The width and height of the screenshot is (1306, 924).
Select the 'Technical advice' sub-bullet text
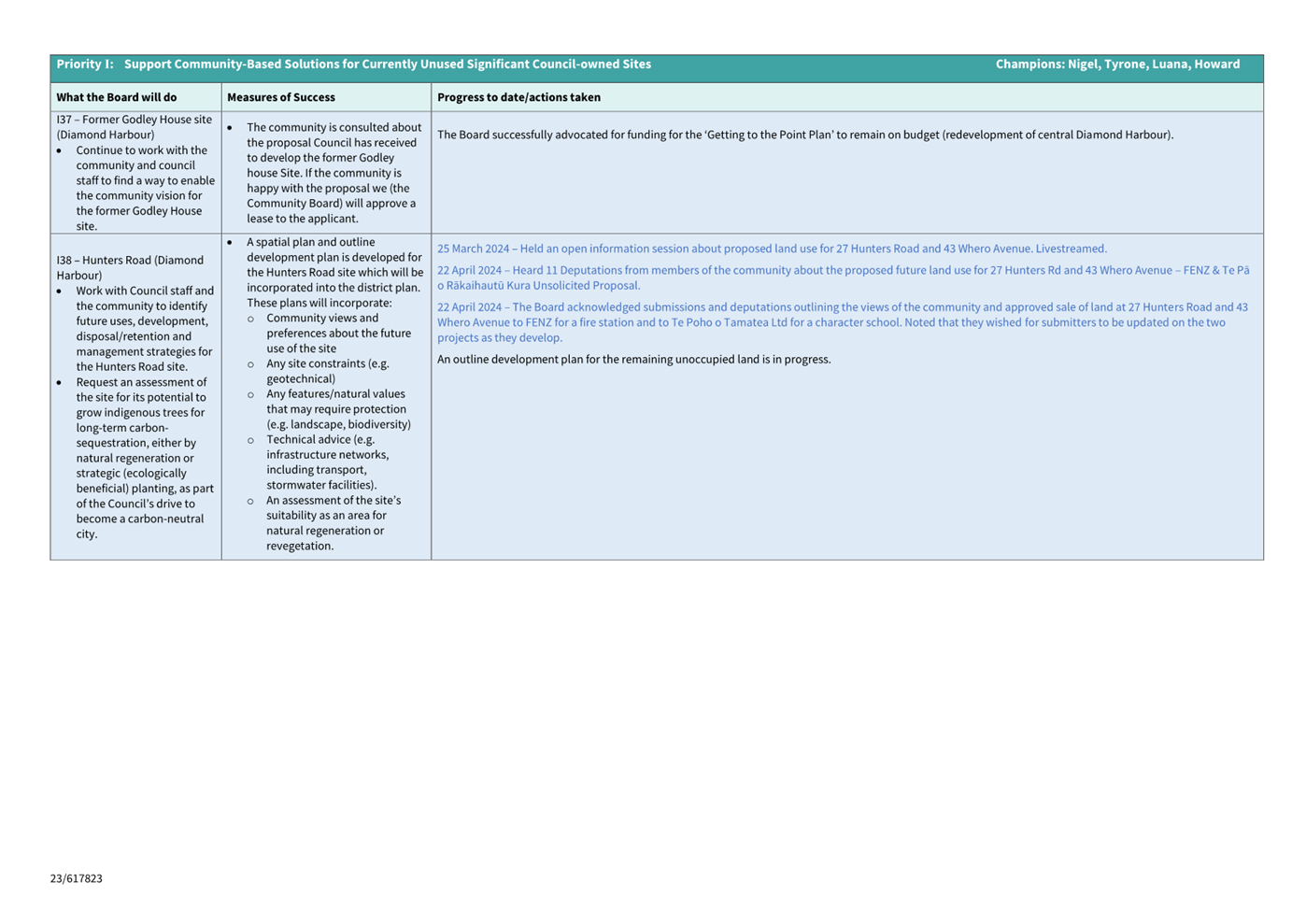(x=327, y=462)
